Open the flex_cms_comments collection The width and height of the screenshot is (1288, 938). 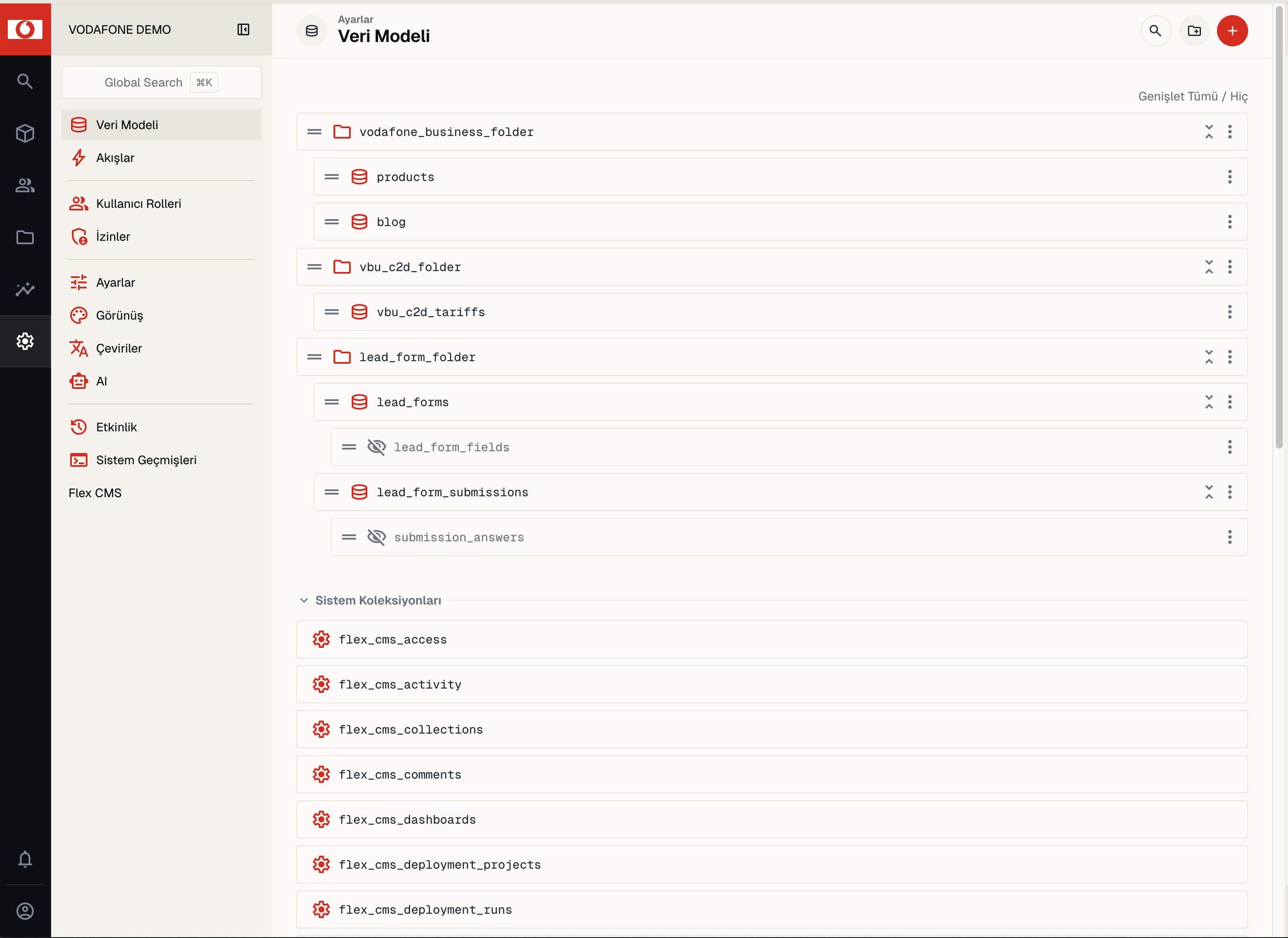(772, 774)
